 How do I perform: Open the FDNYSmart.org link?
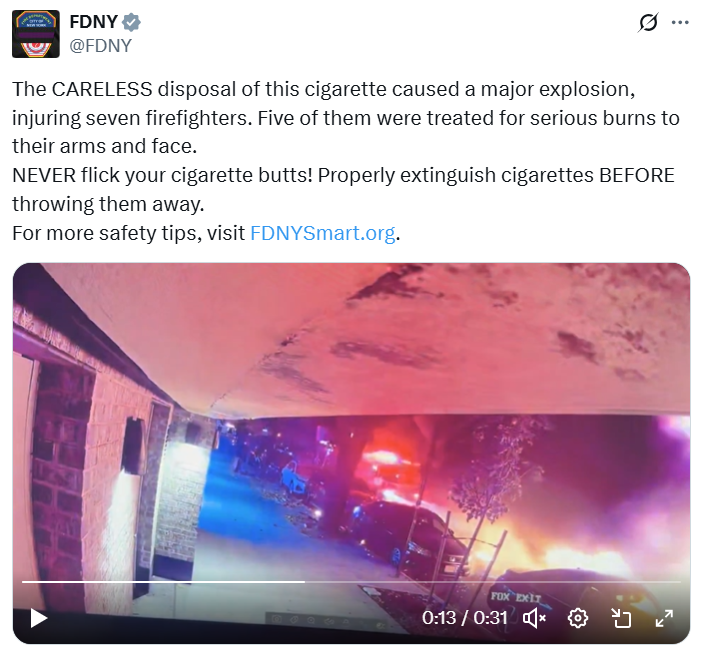[322, 233]
